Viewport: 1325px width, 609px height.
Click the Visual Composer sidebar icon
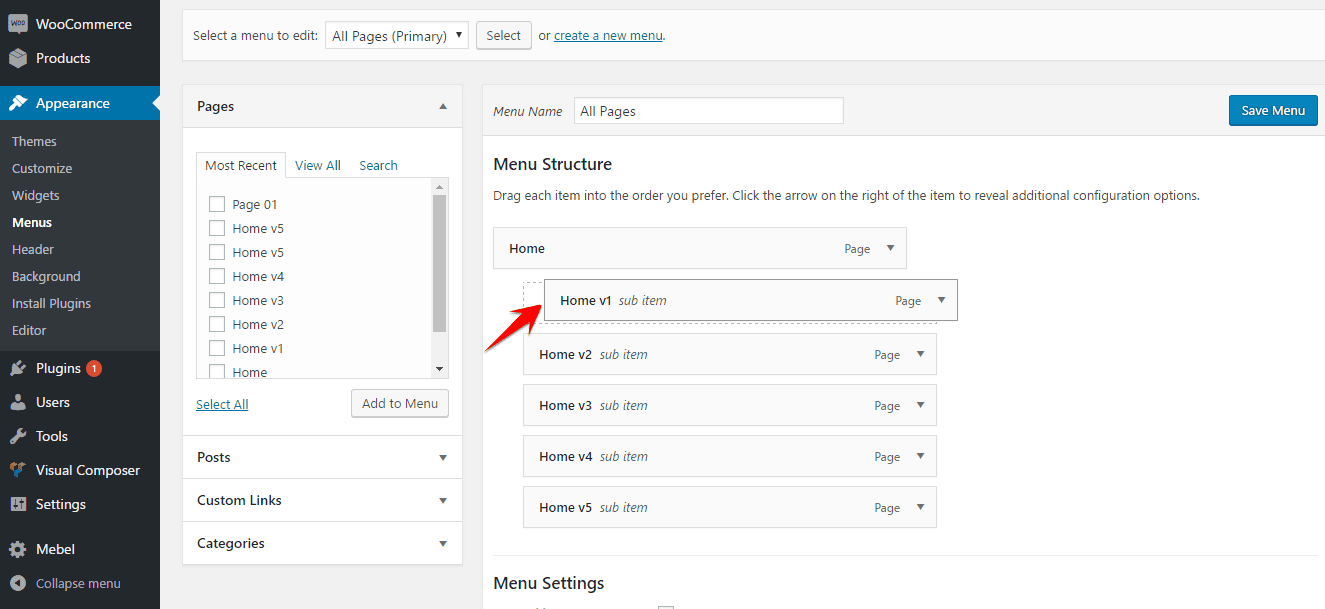click(16, 470)
